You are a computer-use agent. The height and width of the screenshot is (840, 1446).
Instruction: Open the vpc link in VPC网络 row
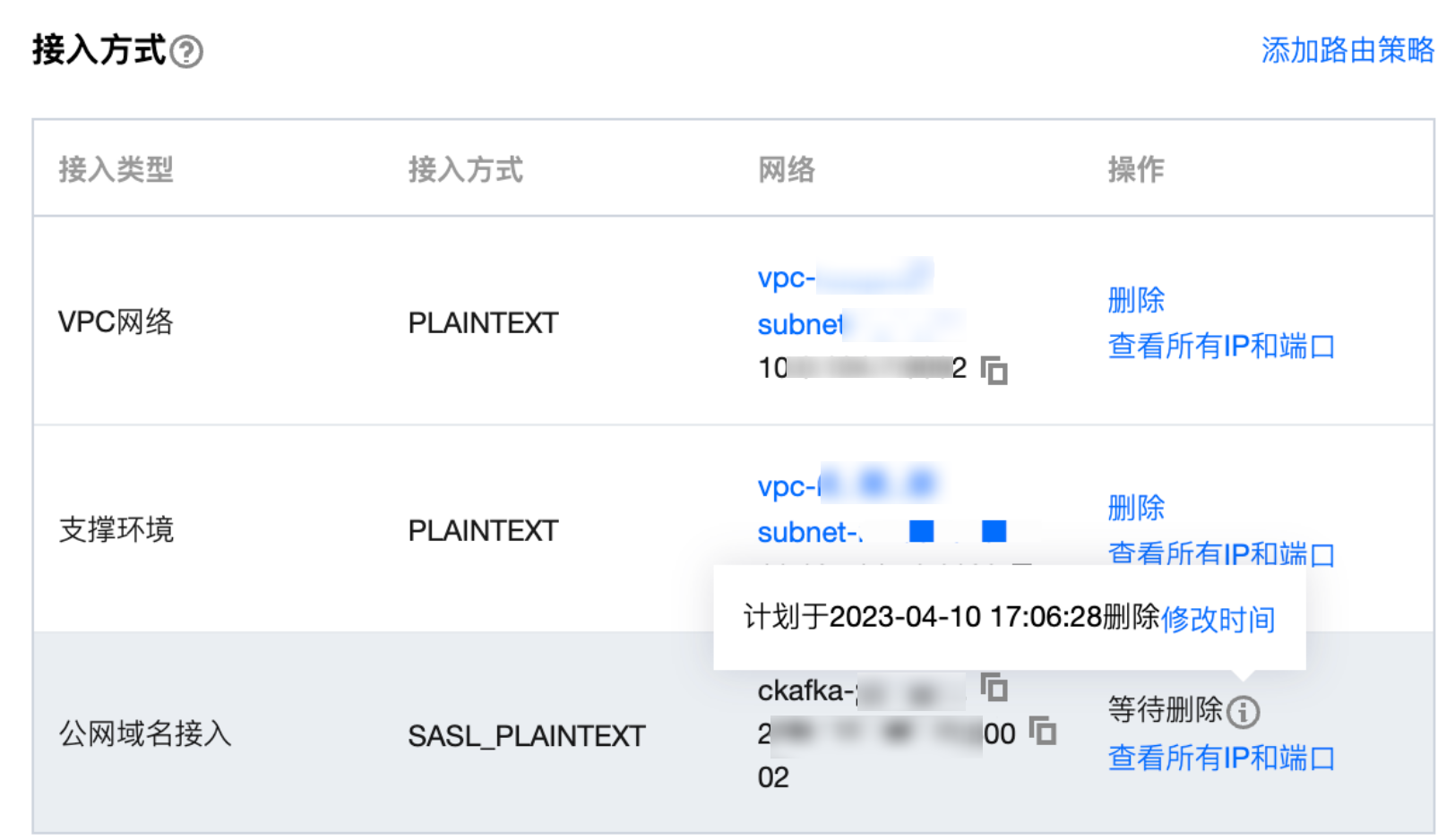[x=786, y=278]
